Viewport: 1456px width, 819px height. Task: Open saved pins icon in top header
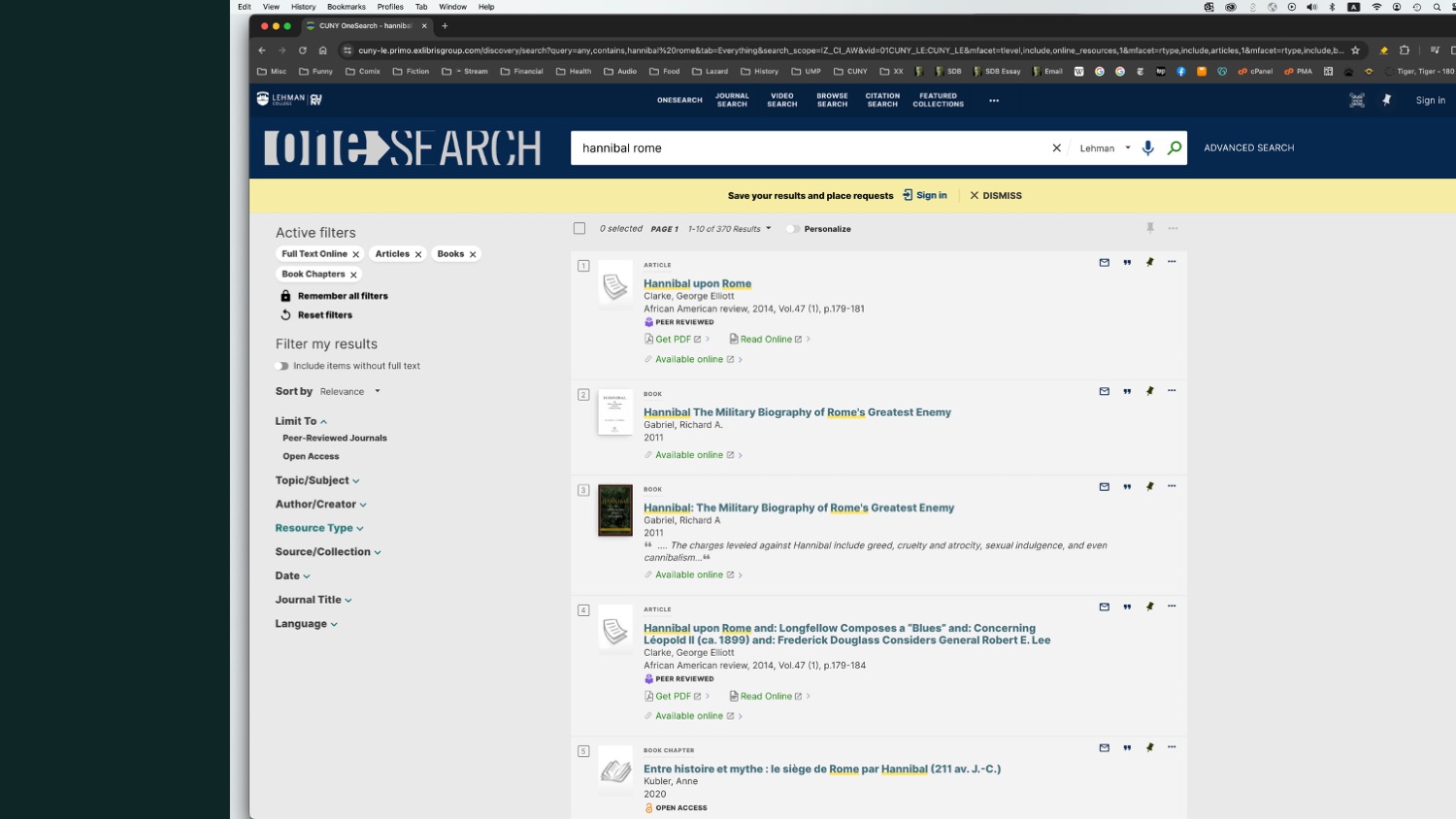pos(1387,100)
